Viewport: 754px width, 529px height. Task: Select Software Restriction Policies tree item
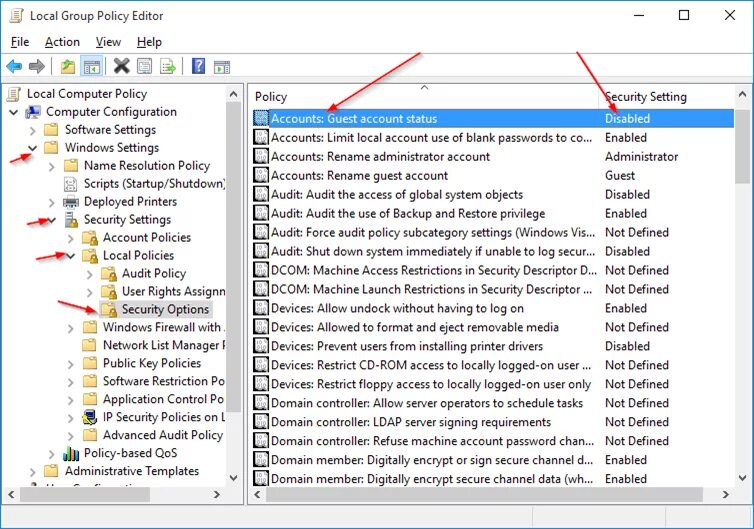click(163, 381)
